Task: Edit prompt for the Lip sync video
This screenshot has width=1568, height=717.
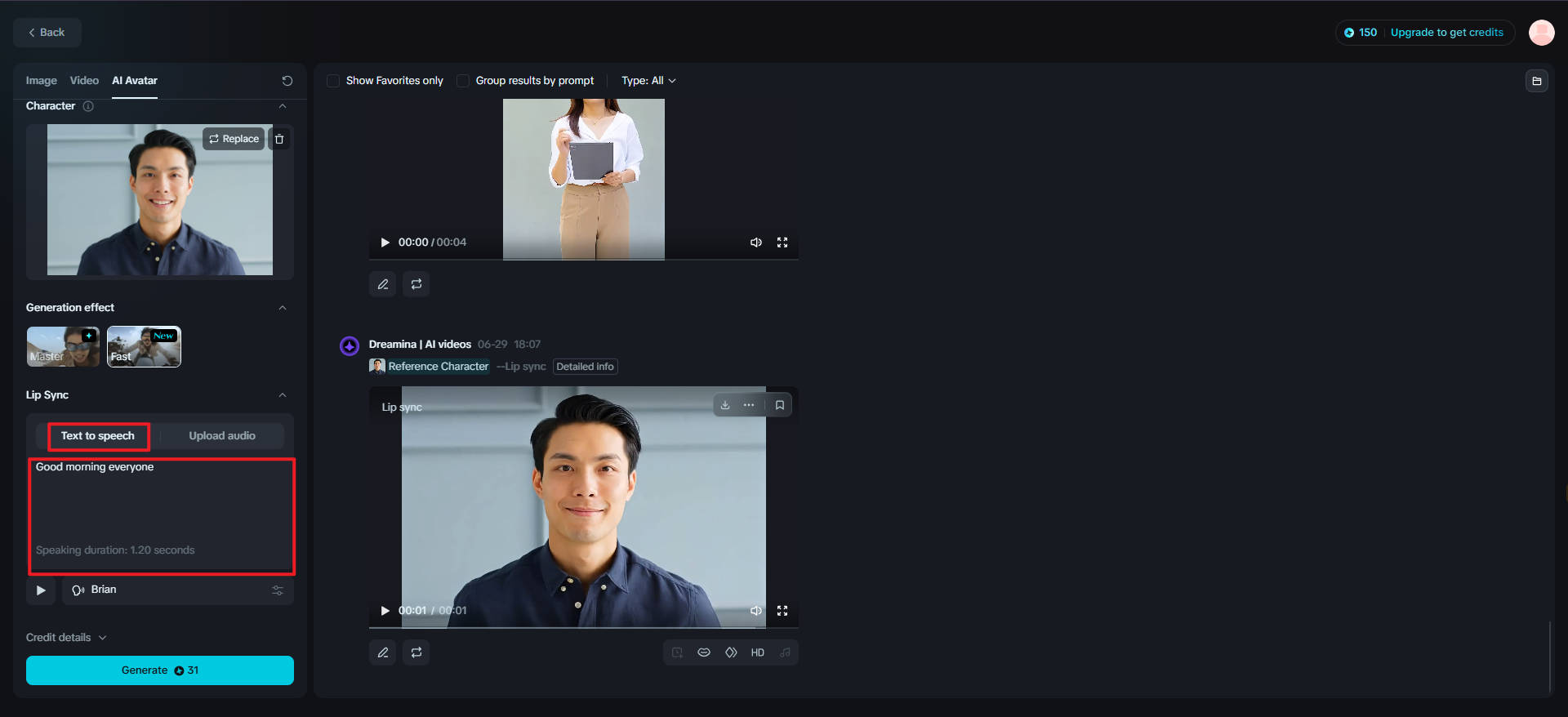Action: (x=383, y=652)
